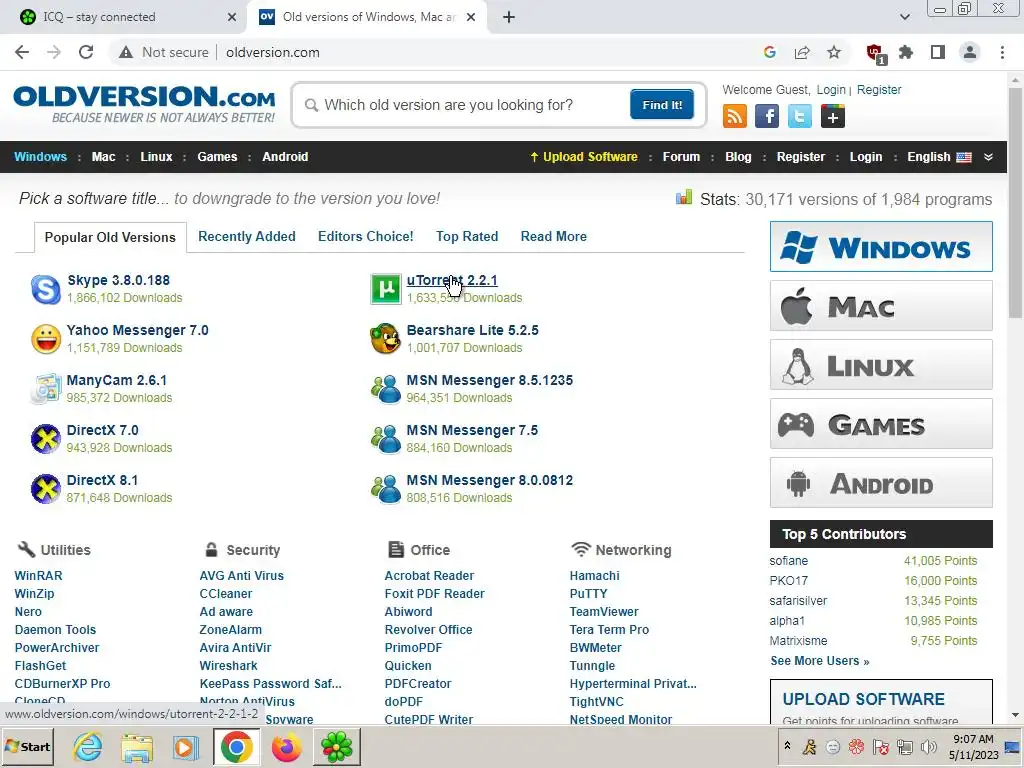This screenshot has width=1024, height=768.
Task: Launch Internet Explorer from the taskbar
Action: (x=87, y=746)
